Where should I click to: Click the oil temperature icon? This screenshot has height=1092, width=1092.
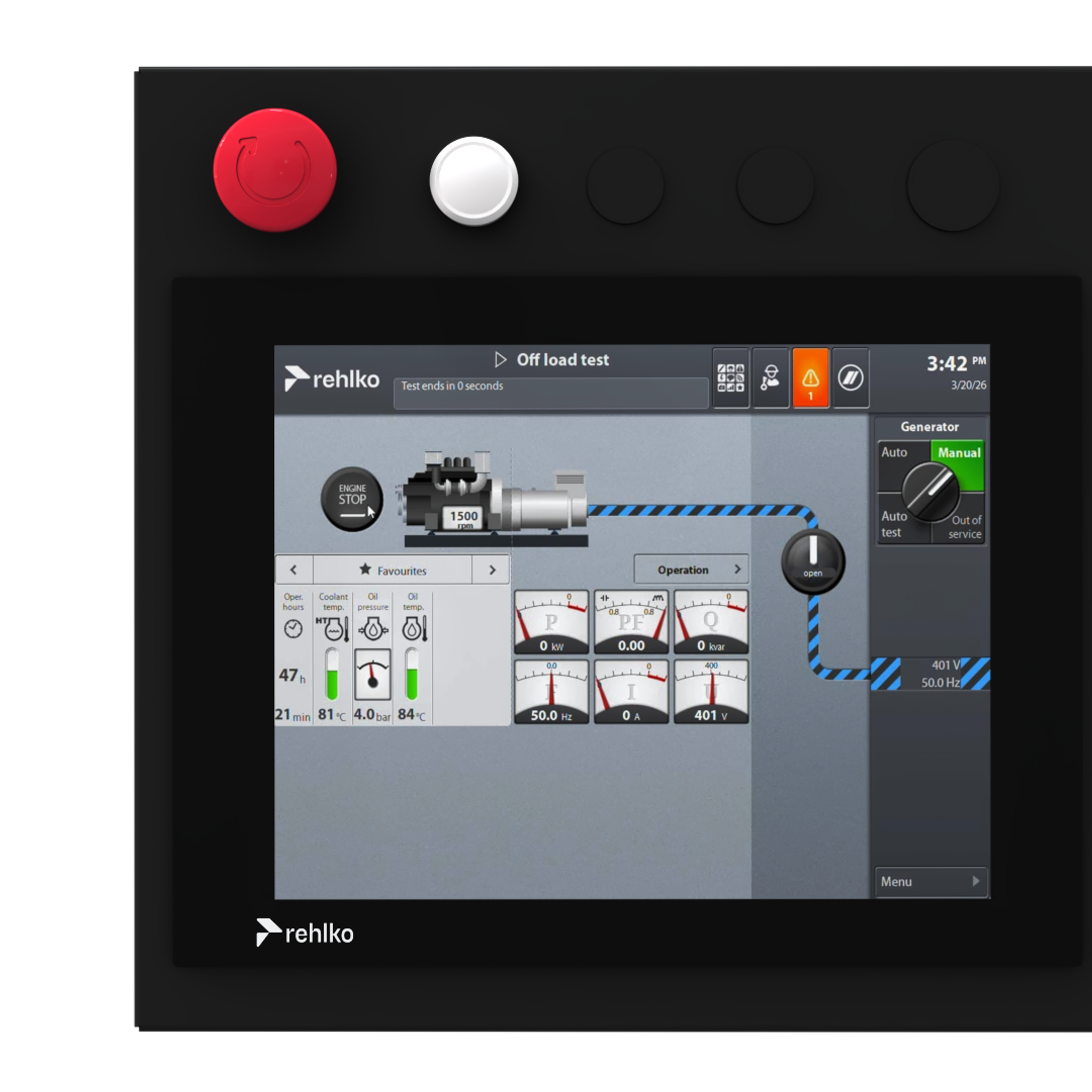(x=414, y=629)
